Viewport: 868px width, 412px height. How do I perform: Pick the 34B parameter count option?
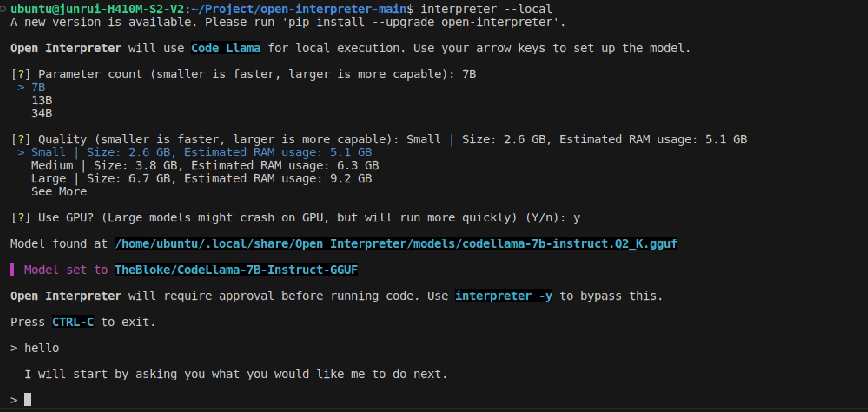coord(41,113)
